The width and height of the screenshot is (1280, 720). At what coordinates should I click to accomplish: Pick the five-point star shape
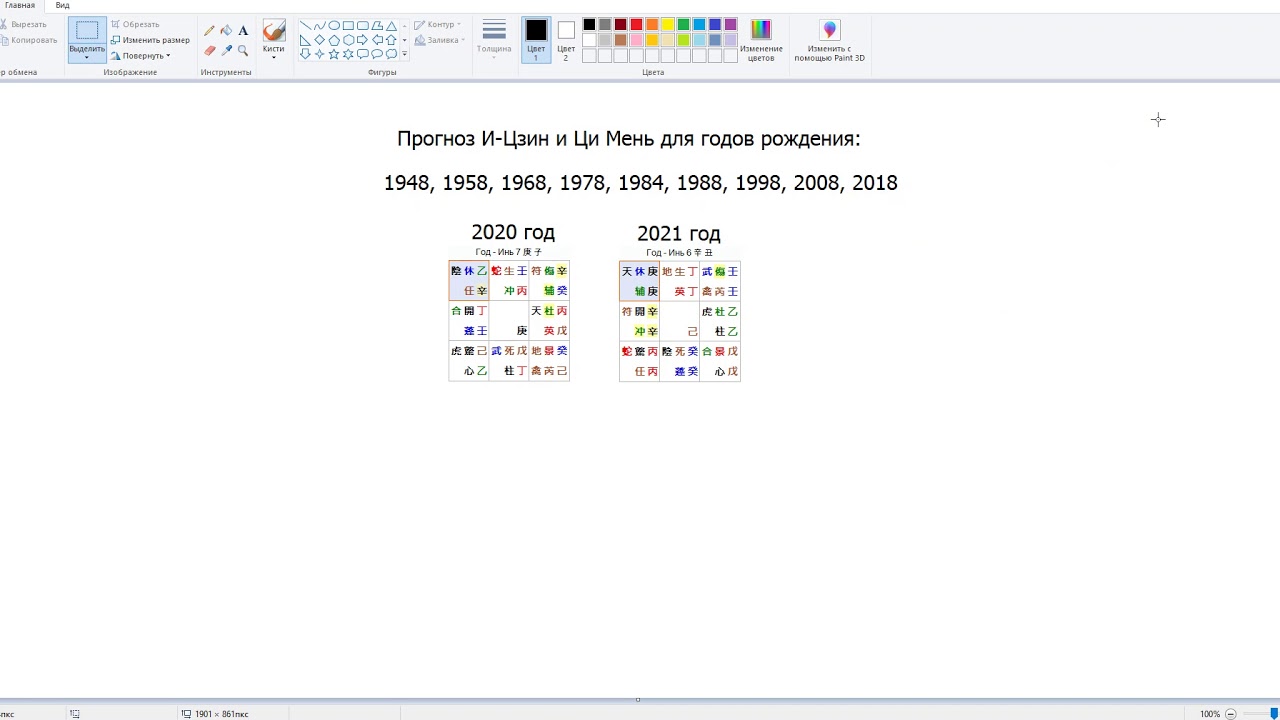click(334, 54)
